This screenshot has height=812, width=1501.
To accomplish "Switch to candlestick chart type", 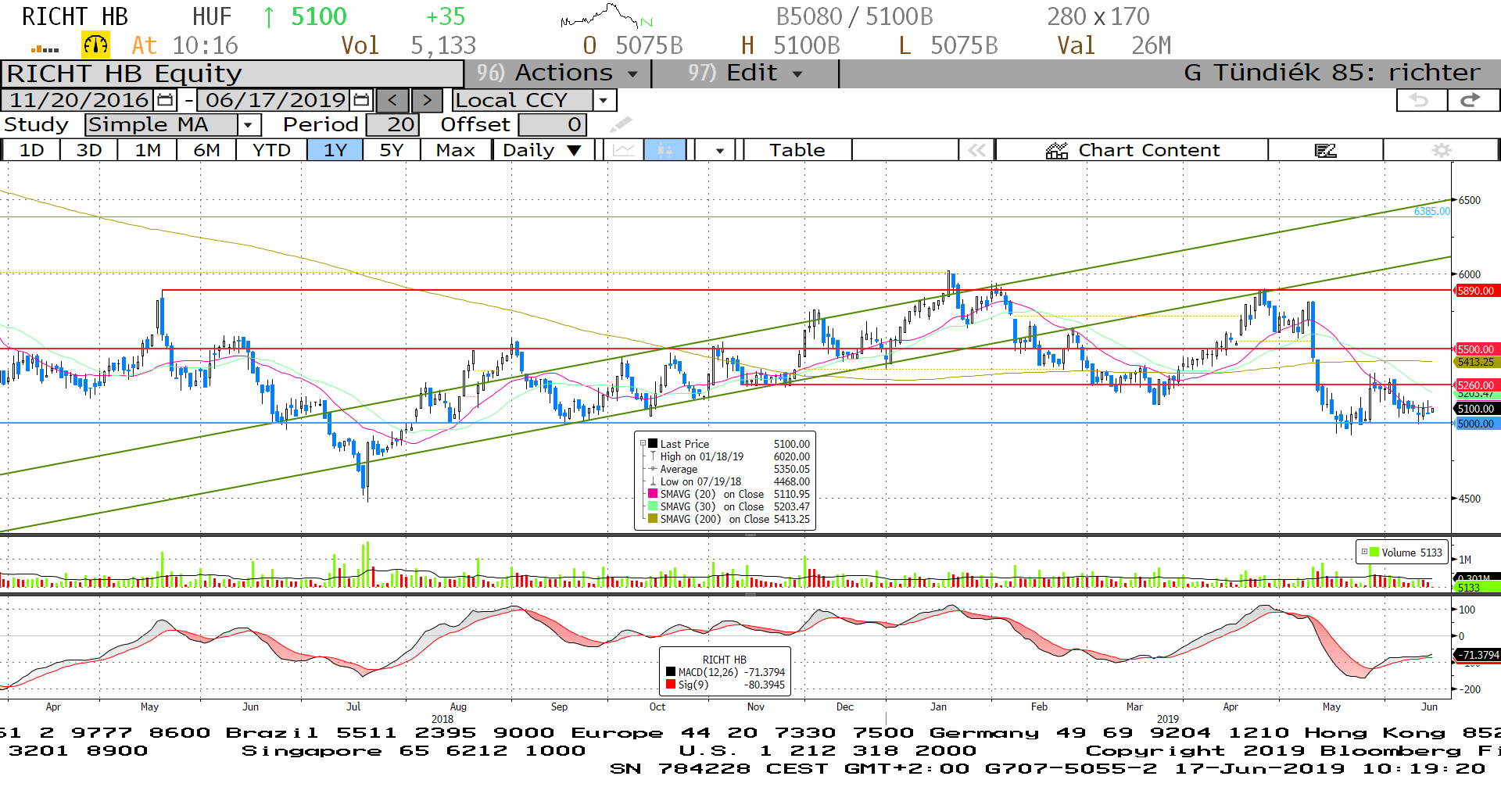I will pyautogui.click(x=665, y=150).
